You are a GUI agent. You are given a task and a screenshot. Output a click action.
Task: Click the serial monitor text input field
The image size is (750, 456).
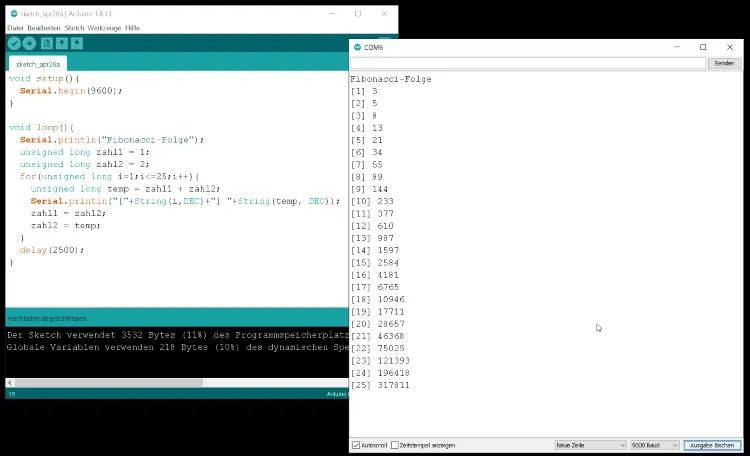pyautogui.click(x=528, y=63)
